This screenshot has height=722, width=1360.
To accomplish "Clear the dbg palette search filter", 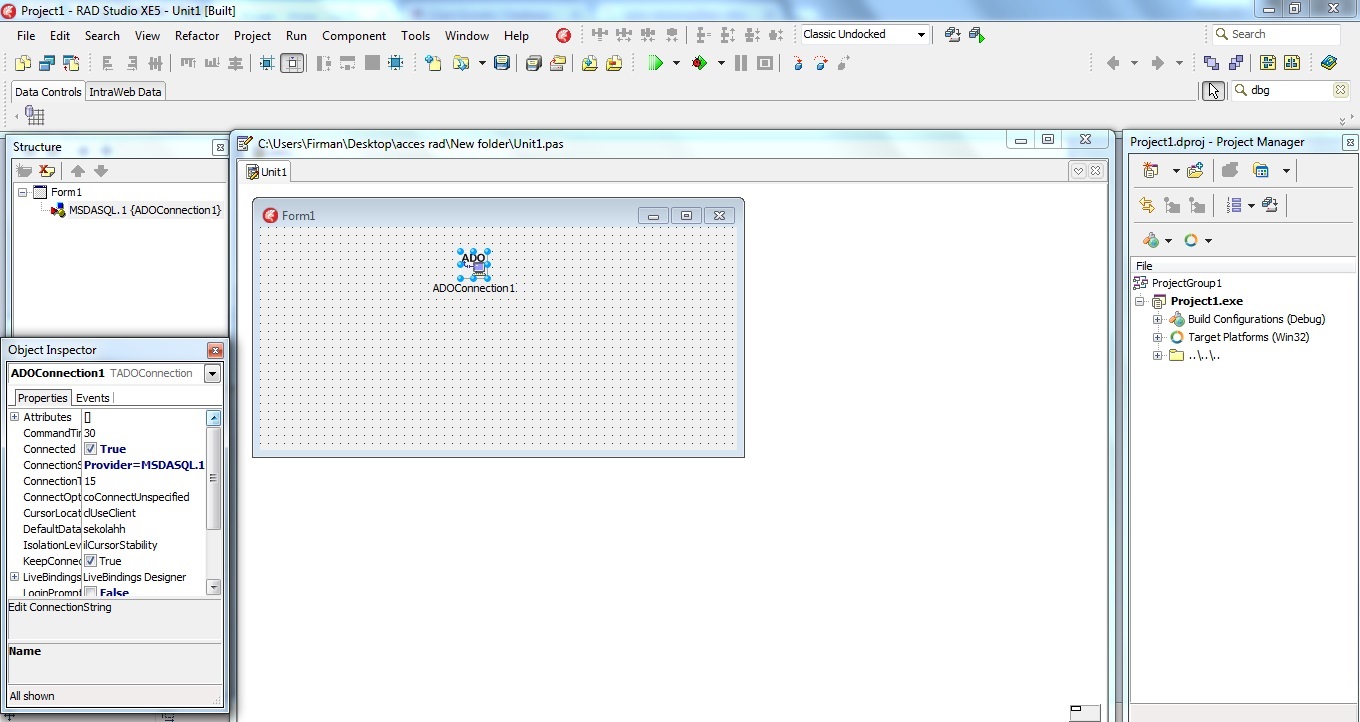I will [x=1340, y=90].
